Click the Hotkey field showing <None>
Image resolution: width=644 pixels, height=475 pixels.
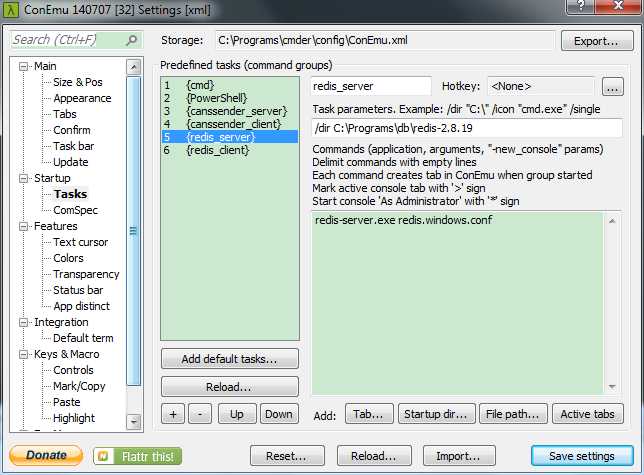[540, 86]
